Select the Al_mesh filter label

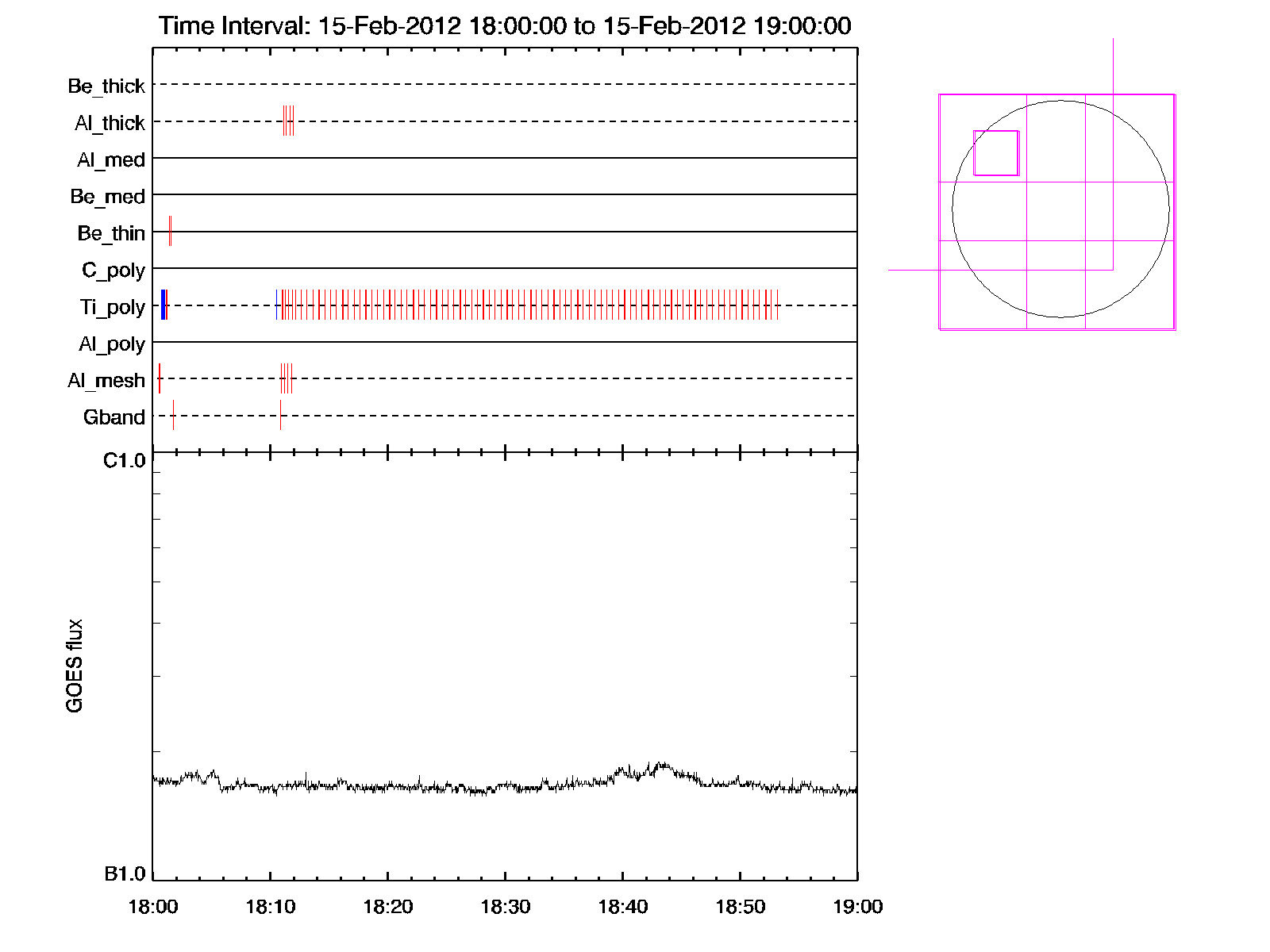(x=106, y=381)
